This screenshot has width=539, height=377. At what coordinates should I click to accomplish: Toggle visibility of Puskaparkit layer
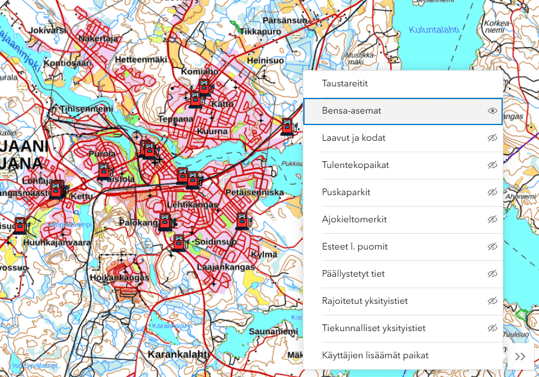click(492, 192)
